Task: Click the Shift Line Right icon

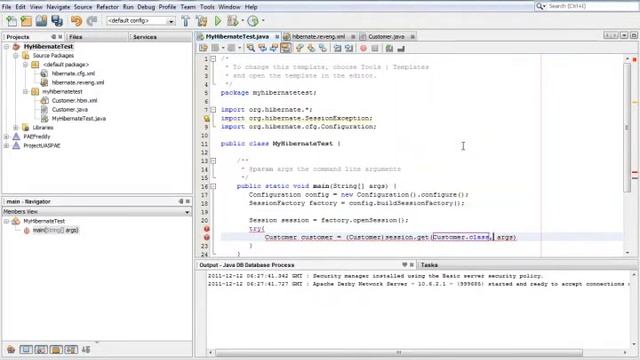Action: [349, 48]
